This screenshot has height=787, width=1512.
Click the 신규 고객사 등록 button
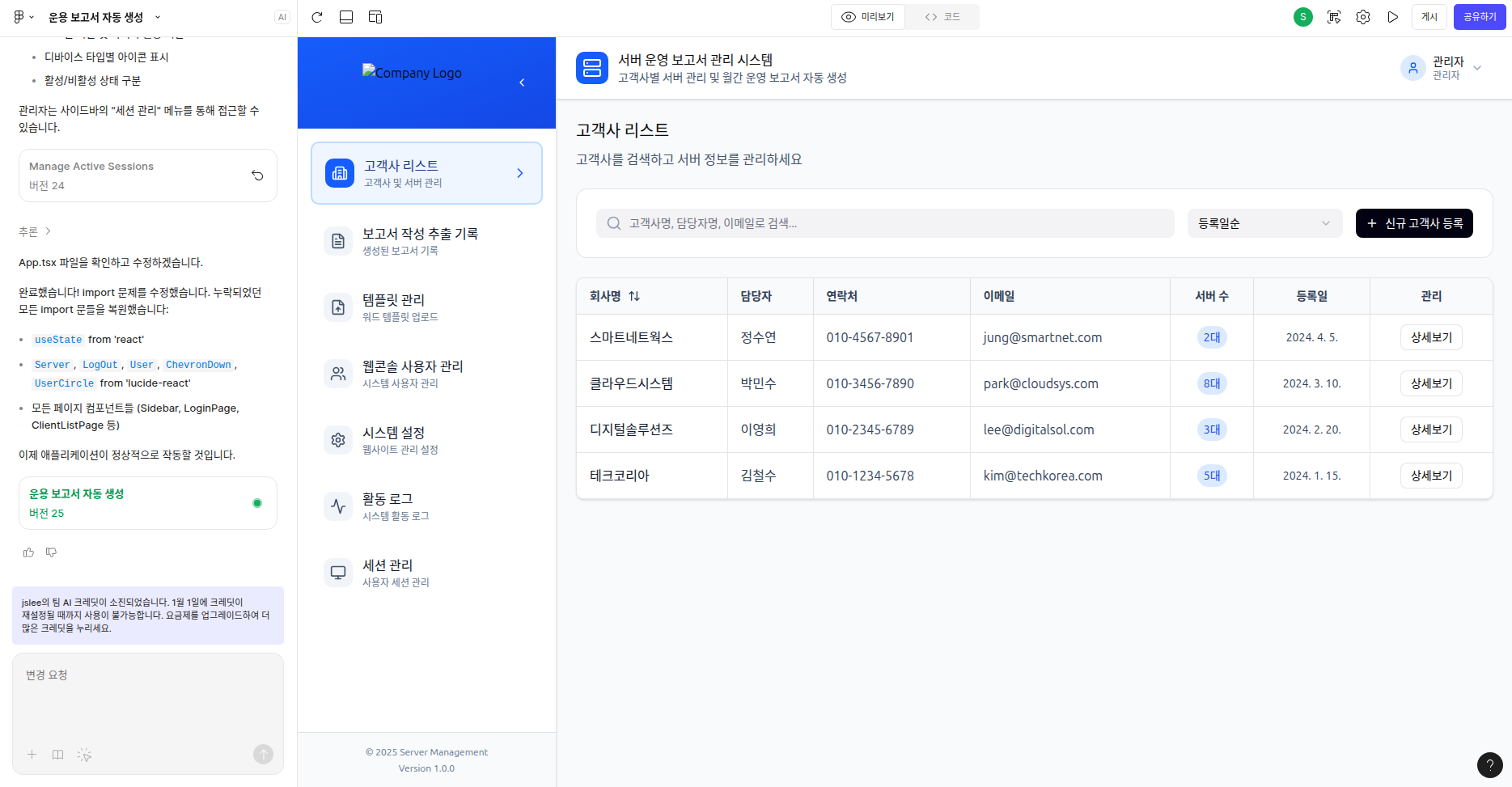(1413, 223)
